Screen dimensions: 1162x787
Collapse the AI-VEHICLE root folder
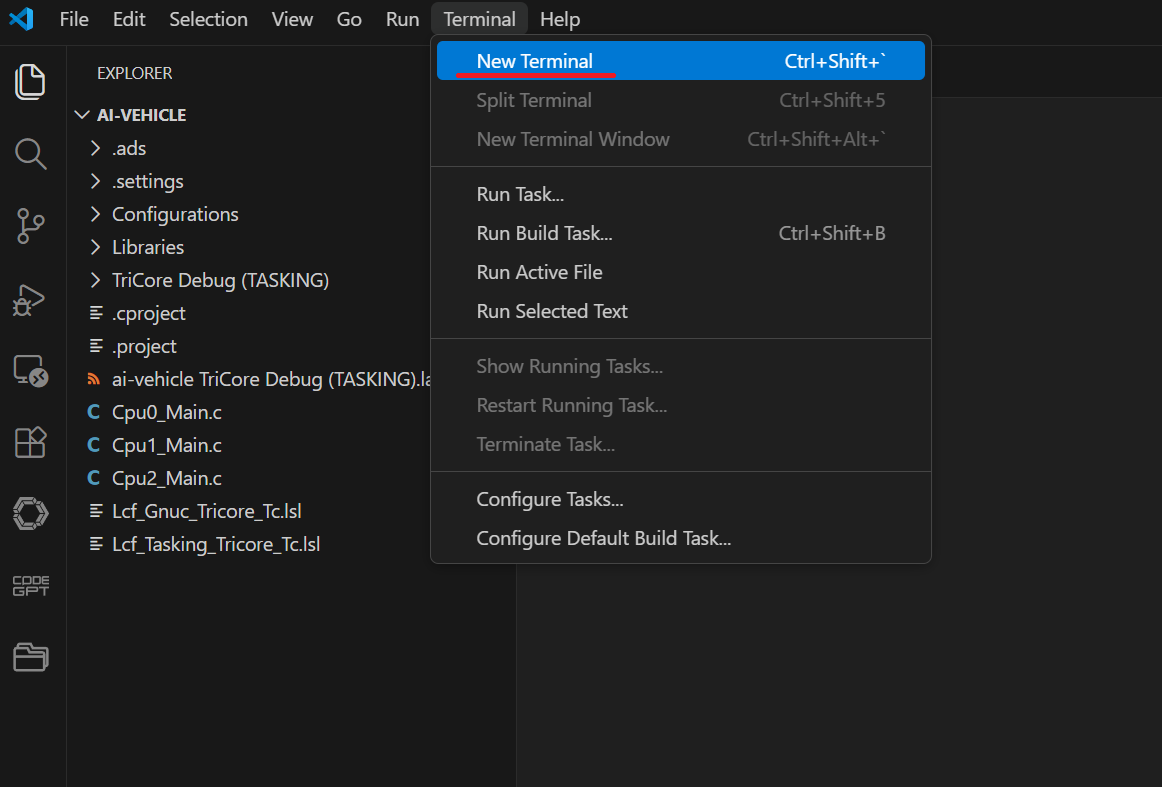click(82, 115)
